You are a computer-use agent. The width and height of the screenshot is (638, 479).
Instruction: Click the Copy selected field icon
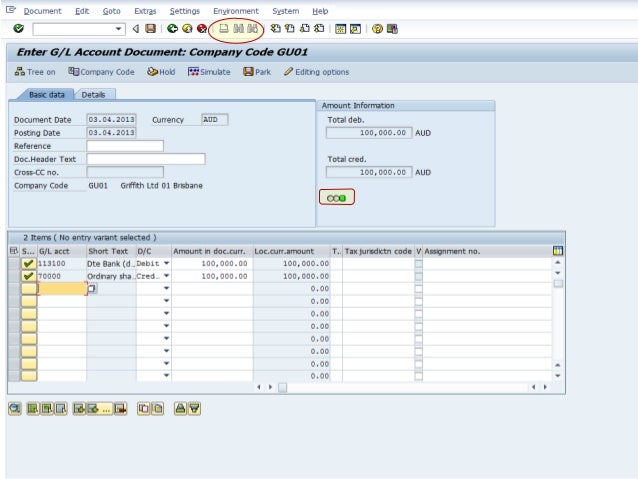[x=157, y=408]
